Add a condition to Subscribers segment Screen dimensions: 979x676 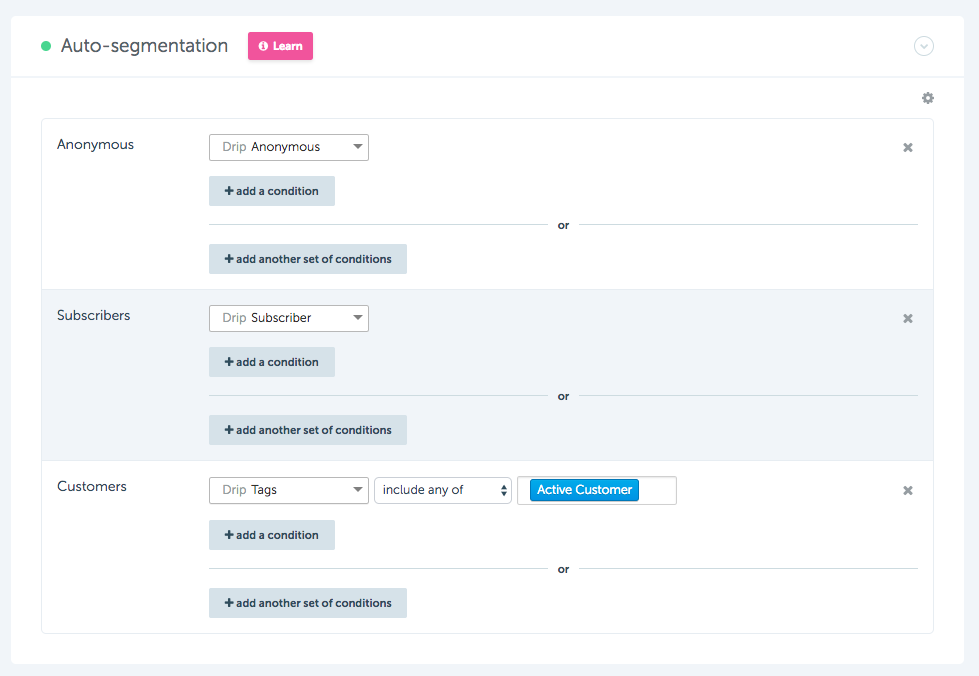(x=272, y=362)
